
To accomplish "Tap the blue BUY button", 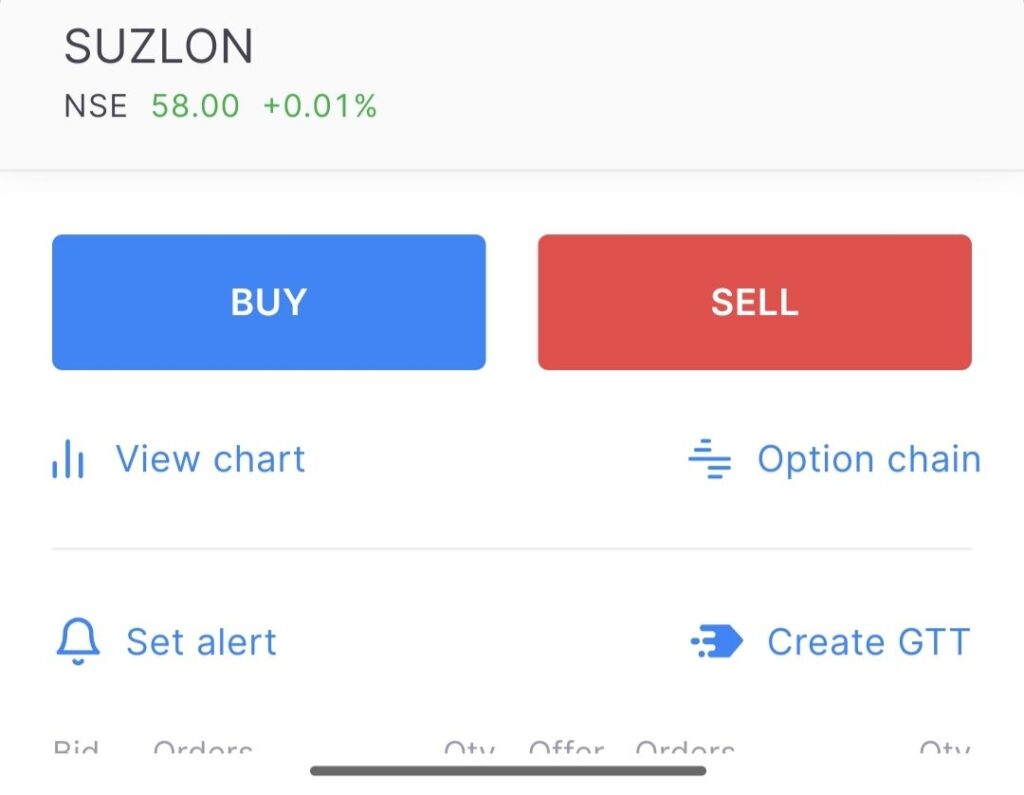I will [269, 302].
